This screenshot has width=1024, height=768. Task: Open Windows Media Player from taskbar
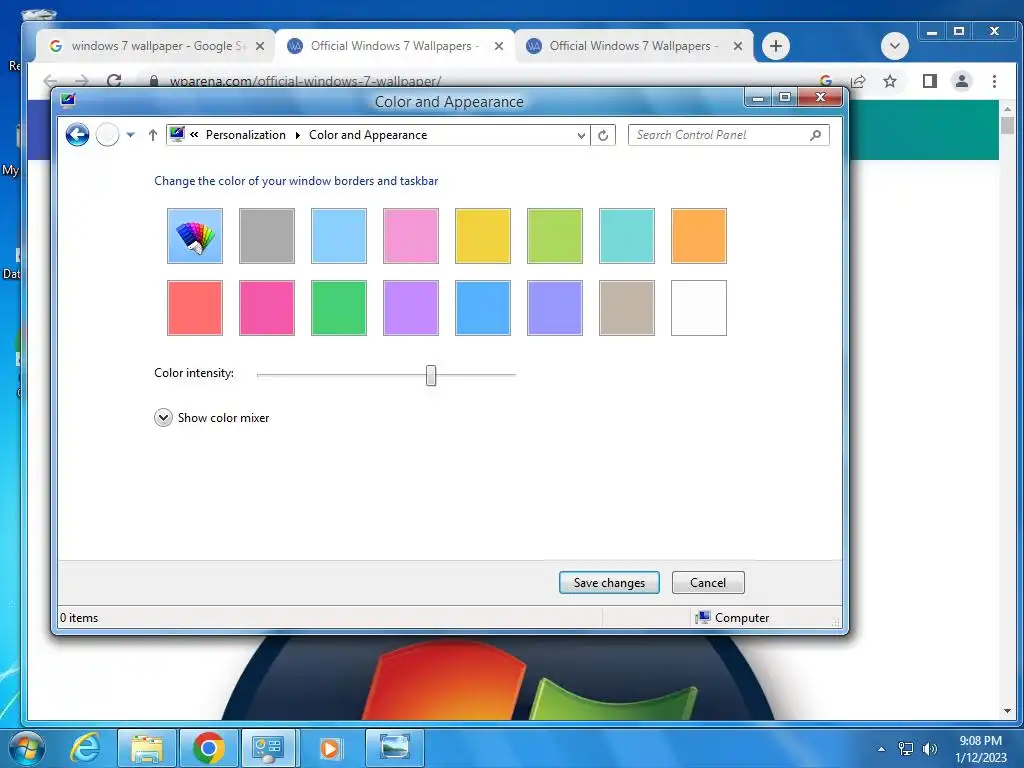(330, 748)
